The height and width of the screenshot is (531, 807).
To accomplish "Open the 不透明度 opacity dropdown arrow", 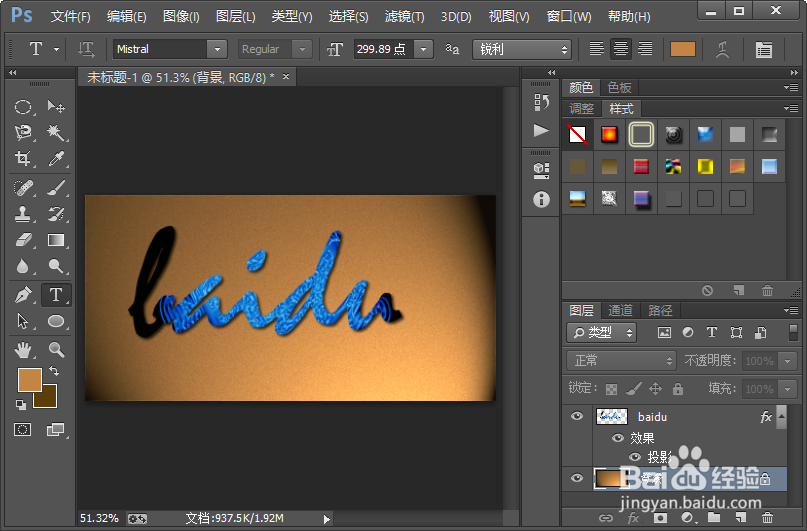I will [x=787, y=361].
